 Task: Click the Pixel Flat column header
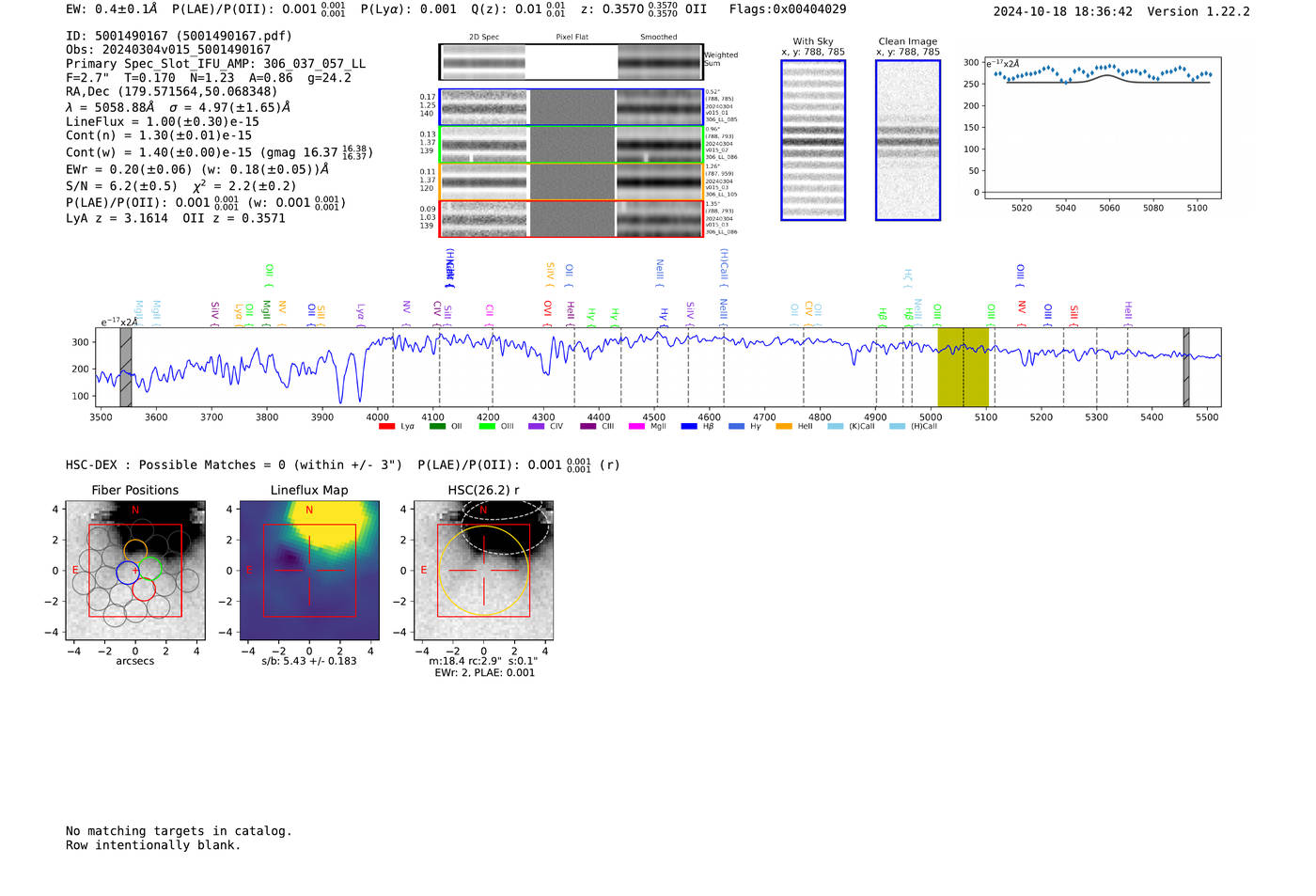[x=572, y=37]
